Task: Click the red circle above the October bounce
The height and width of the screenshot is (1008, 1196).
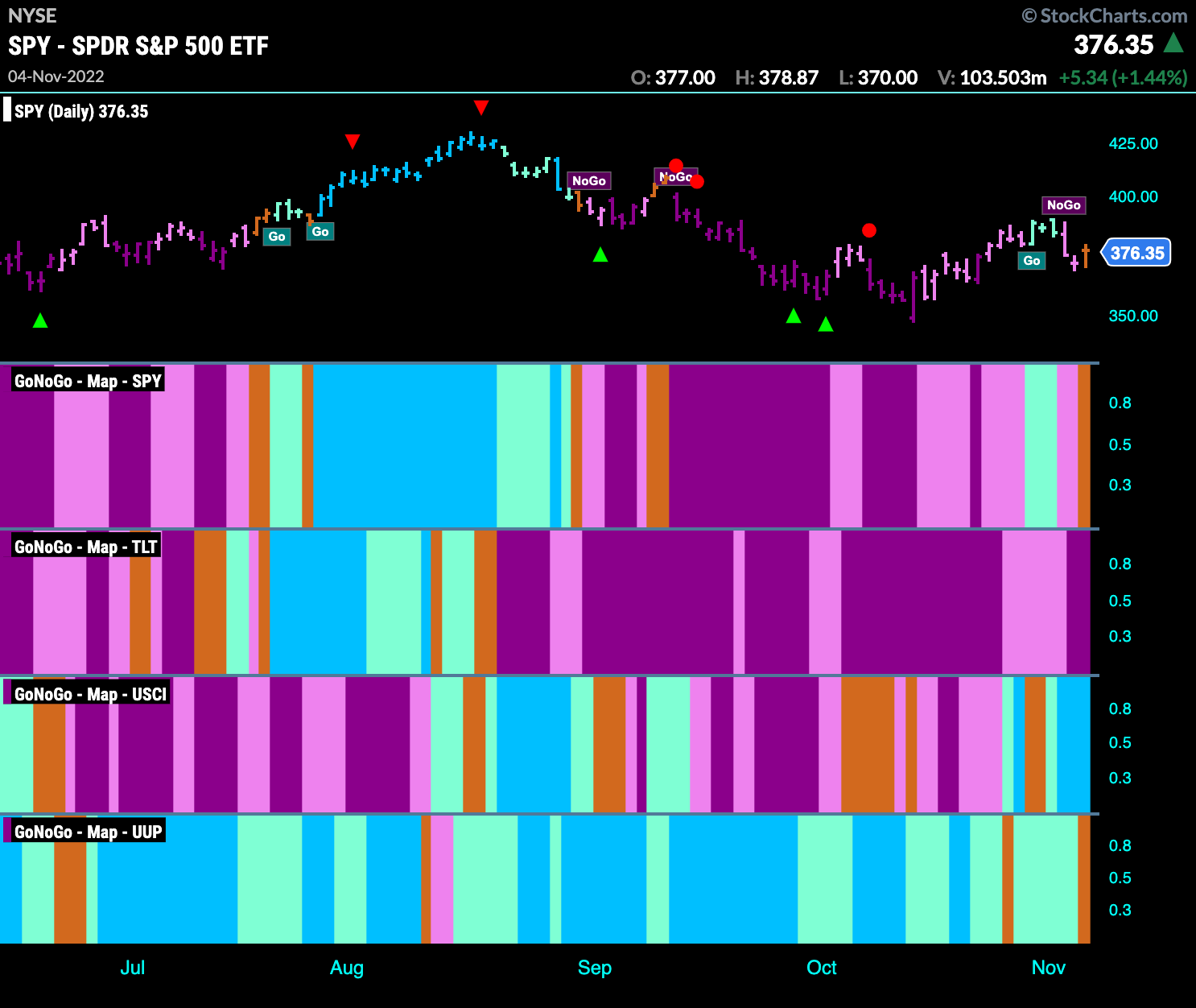Action: 869,230
